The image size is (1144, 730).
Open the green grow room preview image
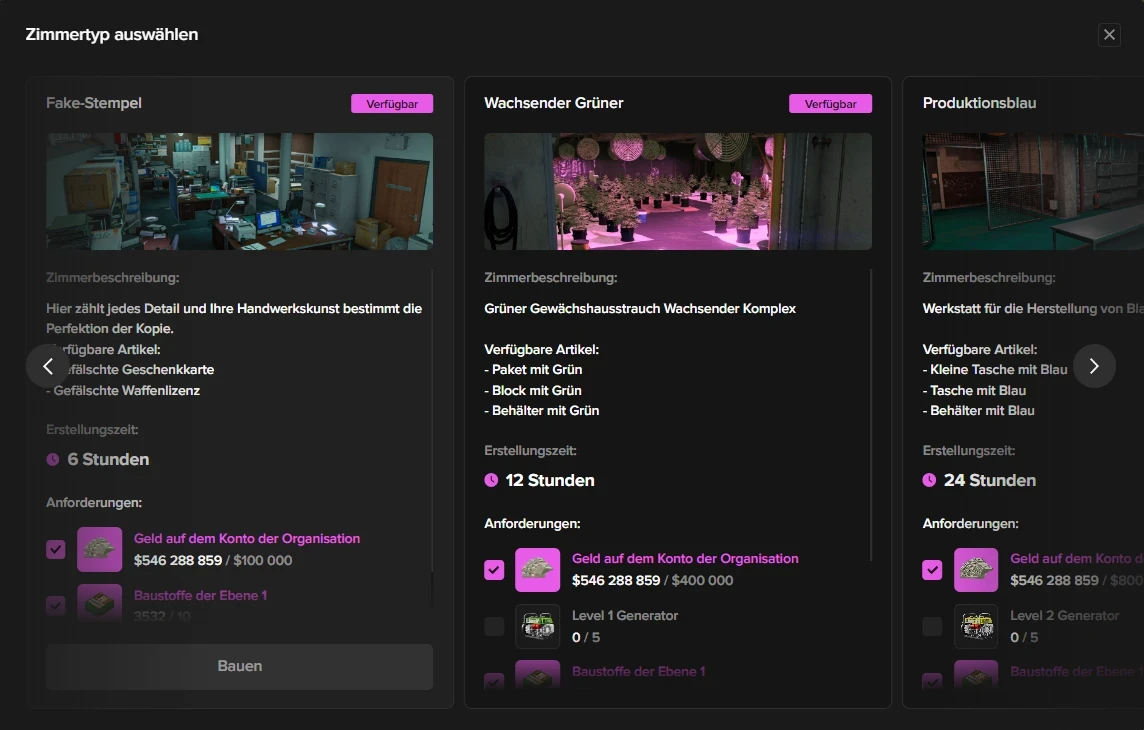[678, 191]
